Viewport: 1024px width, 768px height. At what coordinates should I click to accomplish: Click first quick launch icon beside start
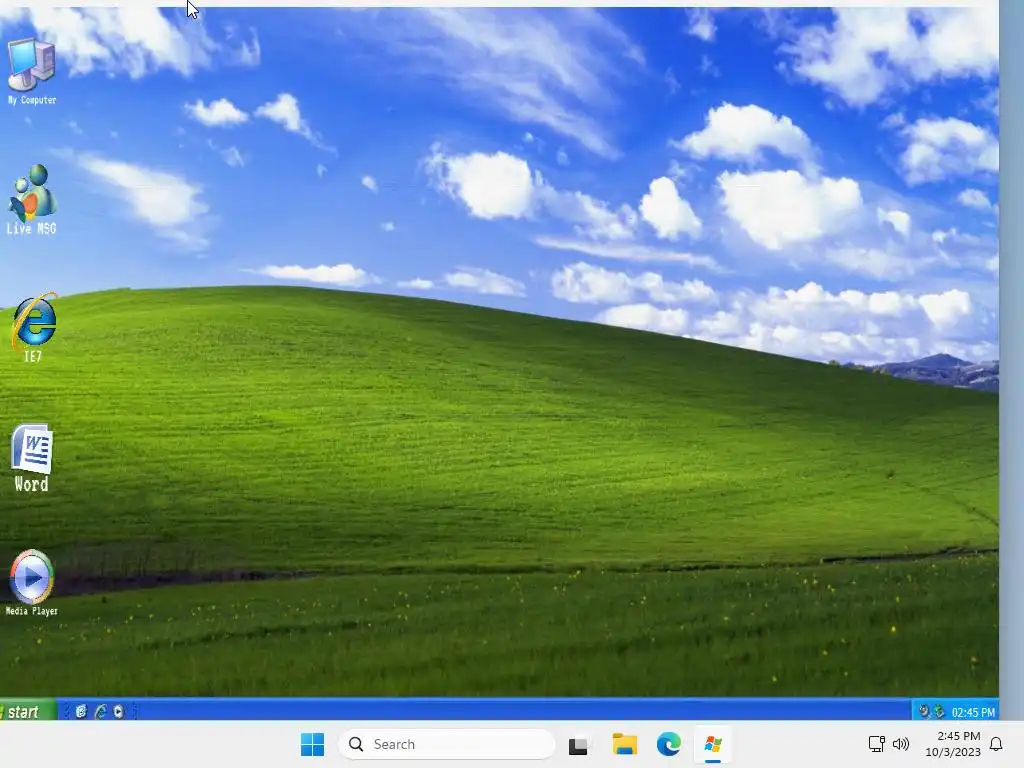pos(81,711)
